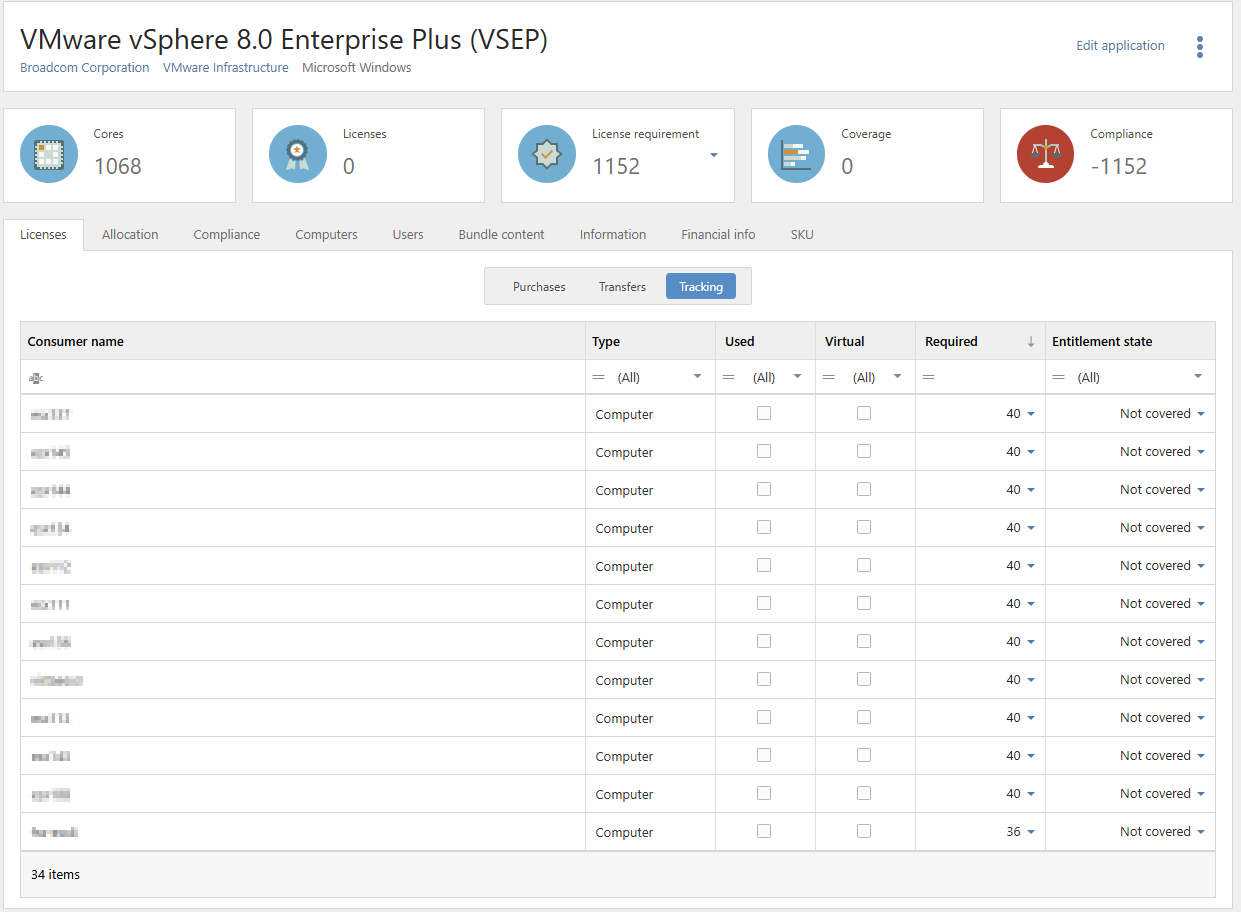The height and width of the screenshot is (912, 1241).
Task: Click the hierarchy filter icon under Consumer name
Action: [x=36, y=377]
